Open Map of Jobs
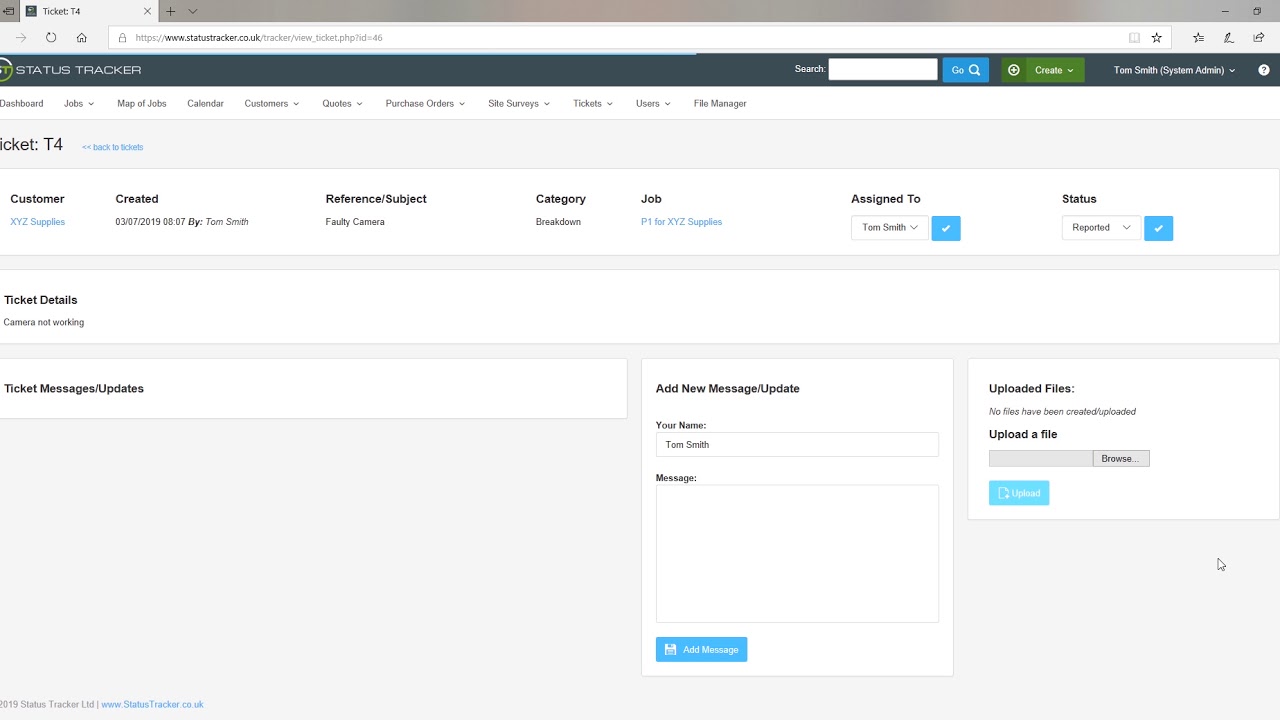The height and width of the screenshot is (720, 1280). click(142, 103)
